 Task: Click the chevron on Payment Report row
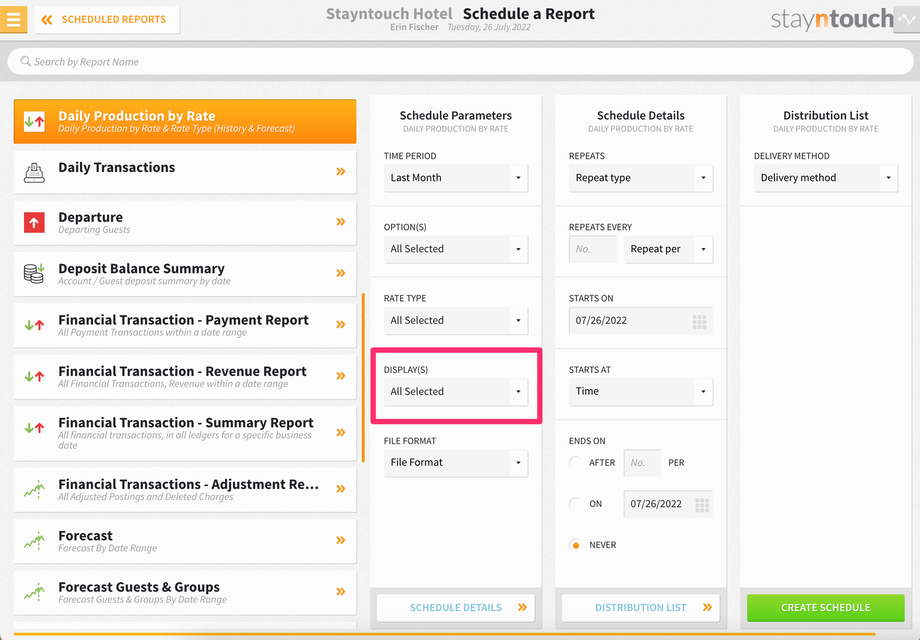[x=340, y=324]
